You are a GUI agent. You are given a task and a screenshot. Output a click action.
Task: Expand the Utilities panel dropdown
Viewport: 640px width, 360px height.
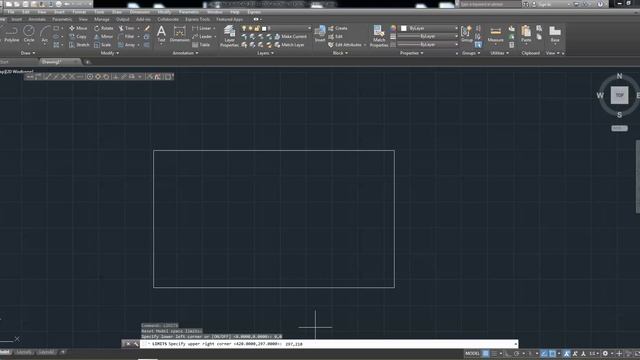[499, 53]
